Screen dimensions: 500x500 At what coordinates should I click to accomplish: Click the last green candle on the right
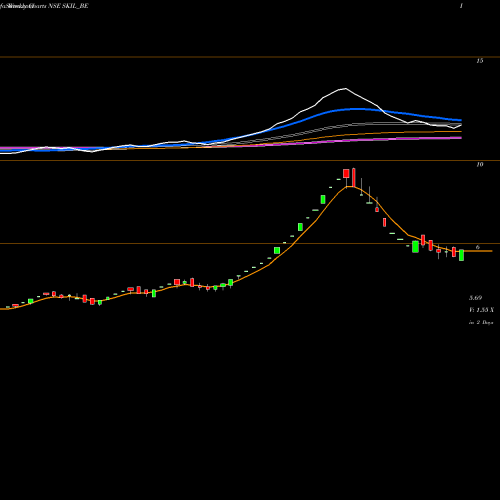[x=461, y=255]
